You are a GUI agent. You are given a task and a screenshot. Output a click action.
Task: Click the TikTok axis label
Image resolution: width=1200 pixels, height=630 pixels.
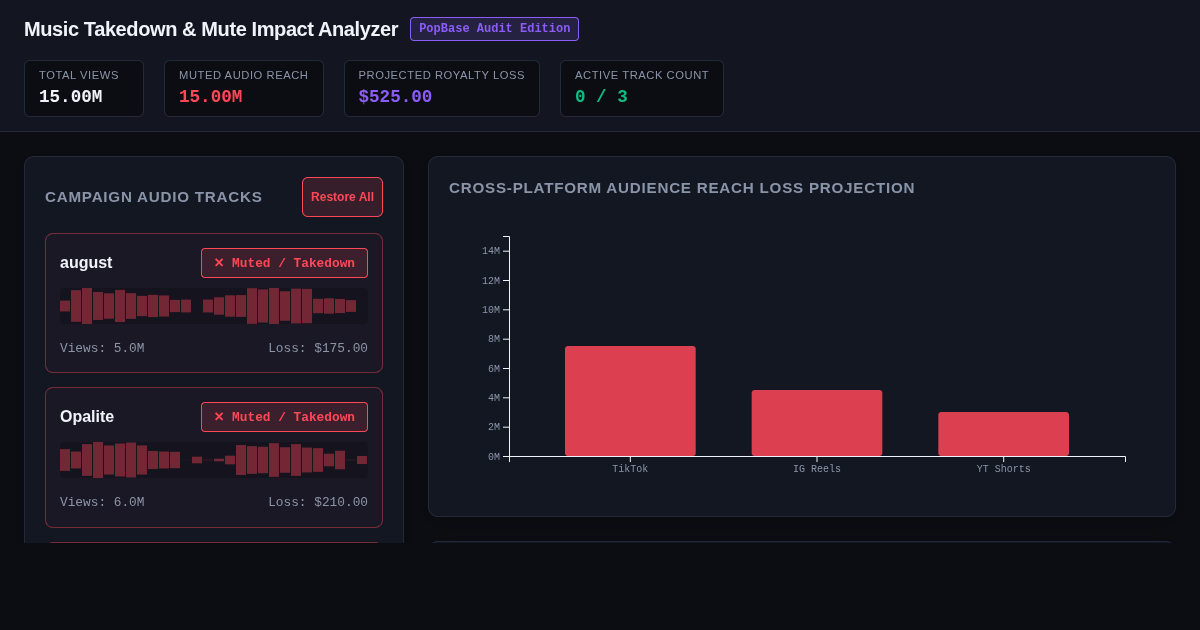pyautogui.click(x=630, y=469)
